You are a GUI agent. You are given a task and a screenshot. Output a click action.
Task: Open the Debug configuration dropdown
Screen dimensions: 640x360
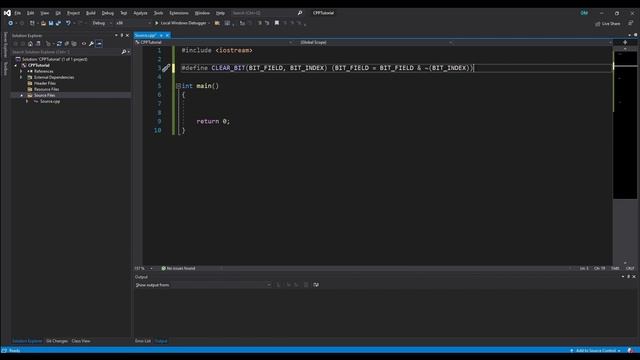click(x=101, y=23)
